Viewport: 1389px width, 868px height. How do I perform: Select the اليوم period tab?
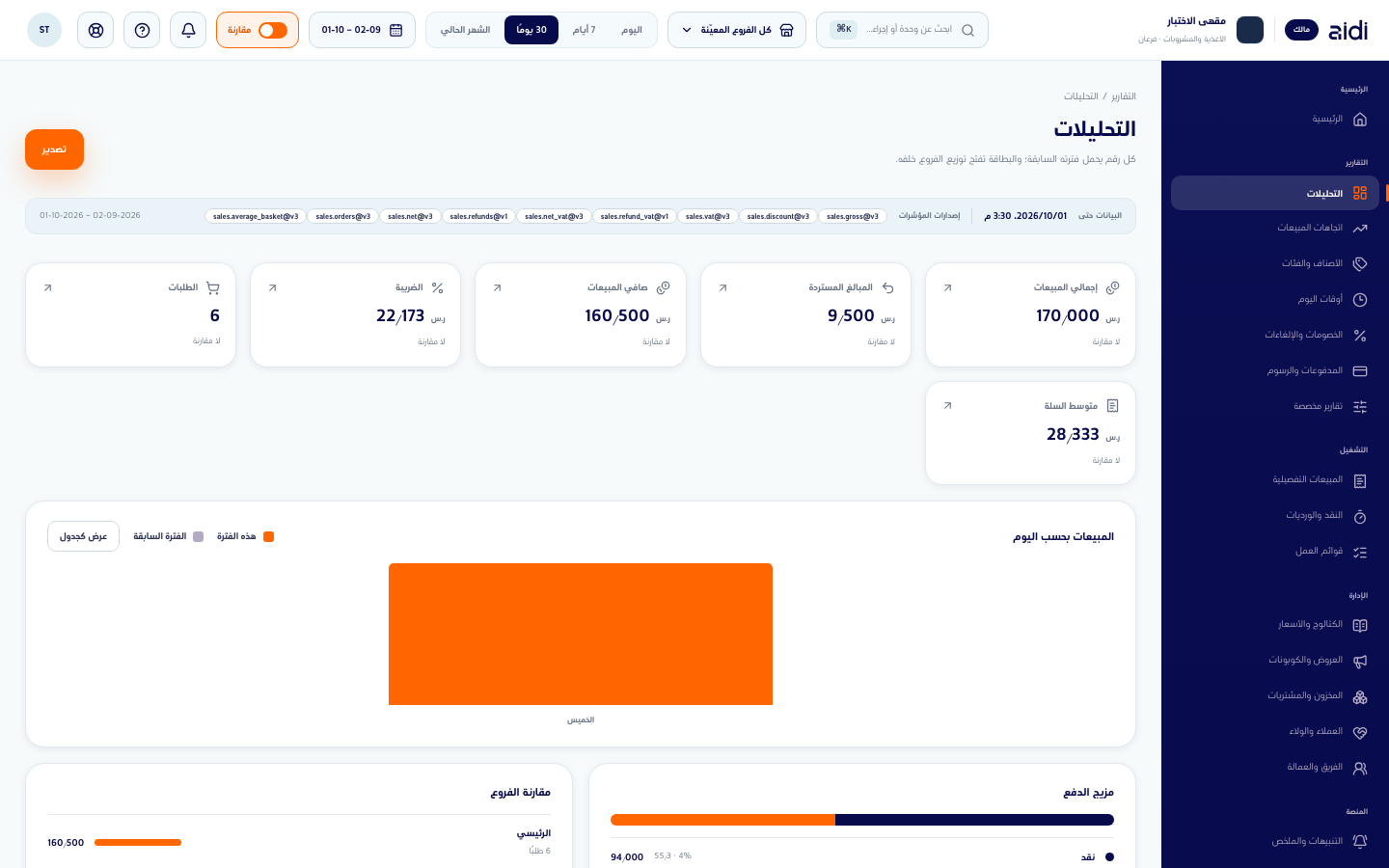(x=632, y=30)
